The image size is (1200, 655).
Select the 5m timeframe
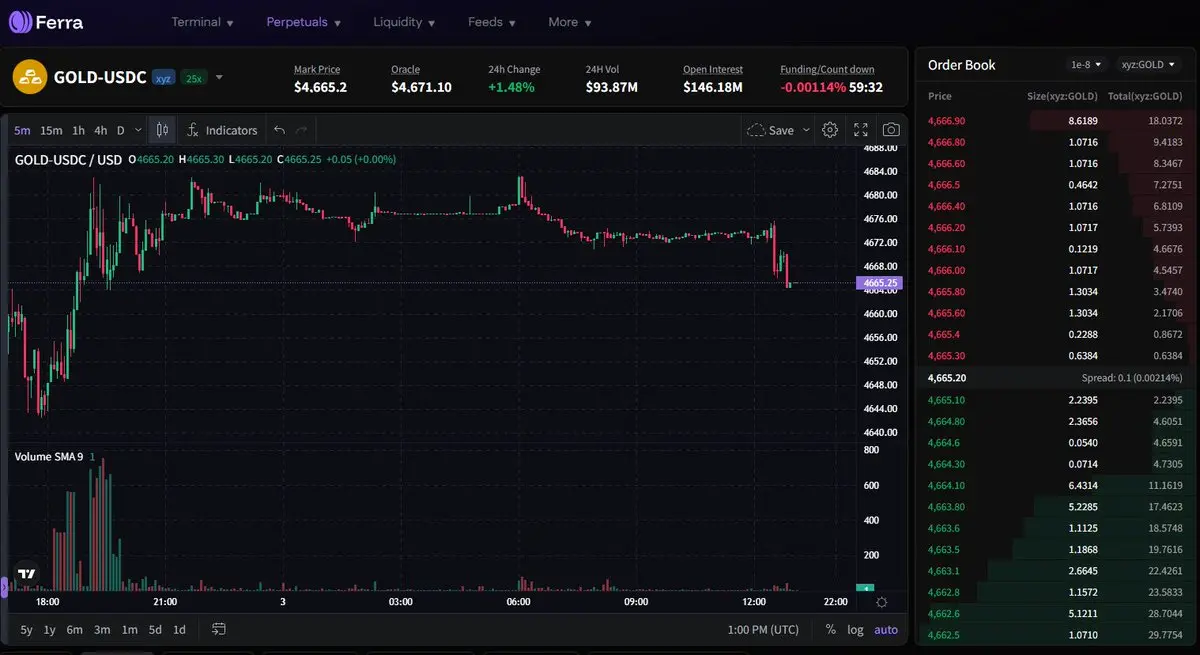click(22, 130)
